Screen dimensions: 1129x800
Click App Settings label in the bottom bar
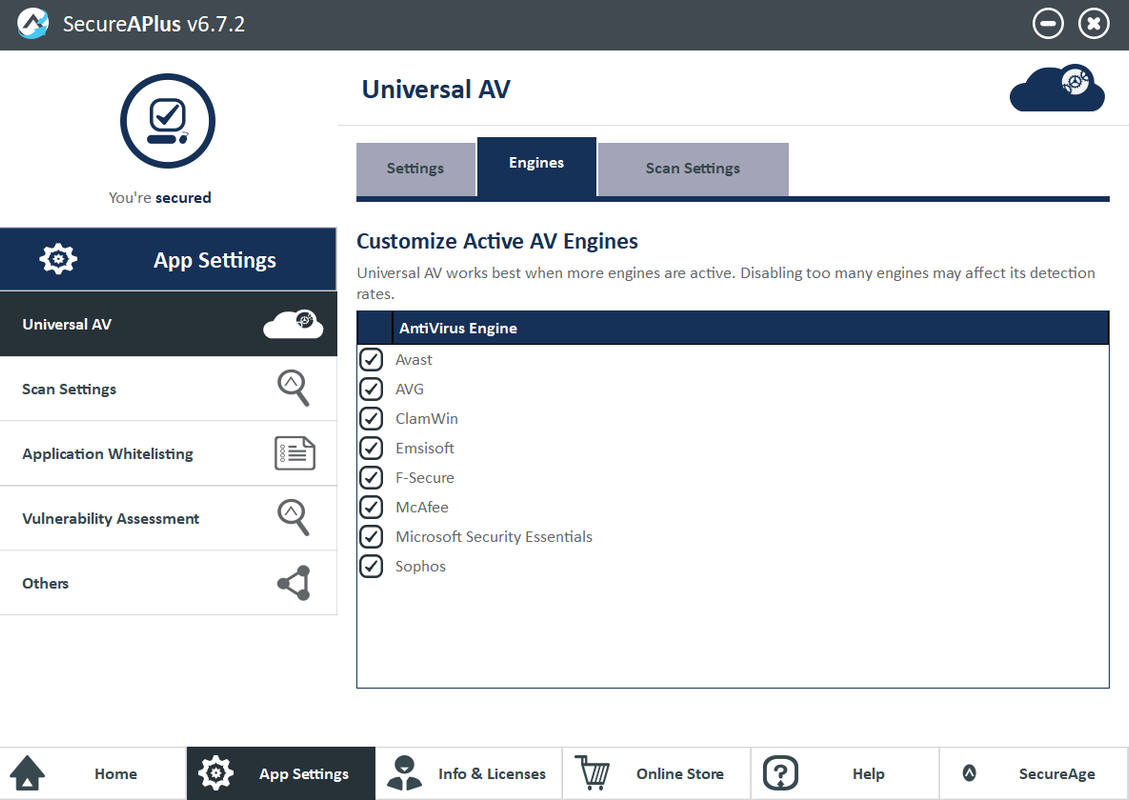tap(304, 774)
